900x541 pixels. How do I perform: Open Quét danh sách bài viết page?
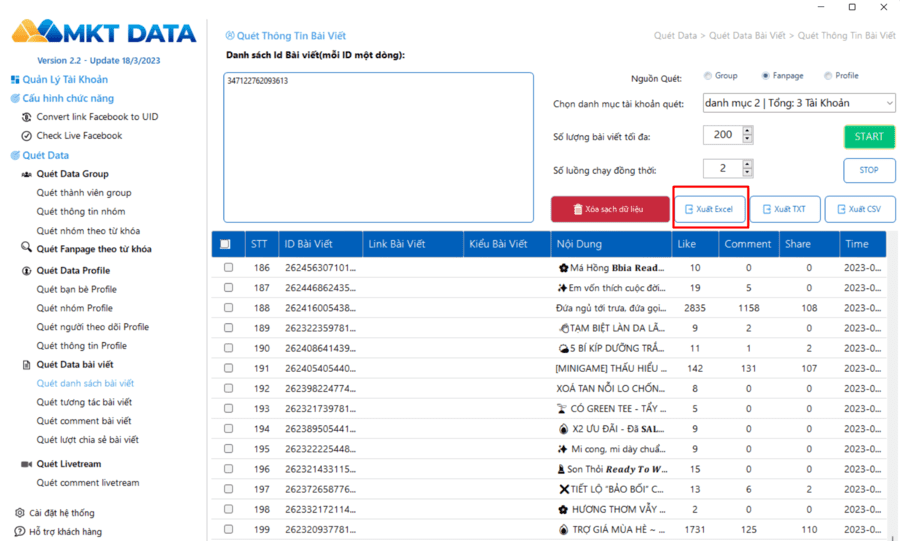click(x=85, y=383)
